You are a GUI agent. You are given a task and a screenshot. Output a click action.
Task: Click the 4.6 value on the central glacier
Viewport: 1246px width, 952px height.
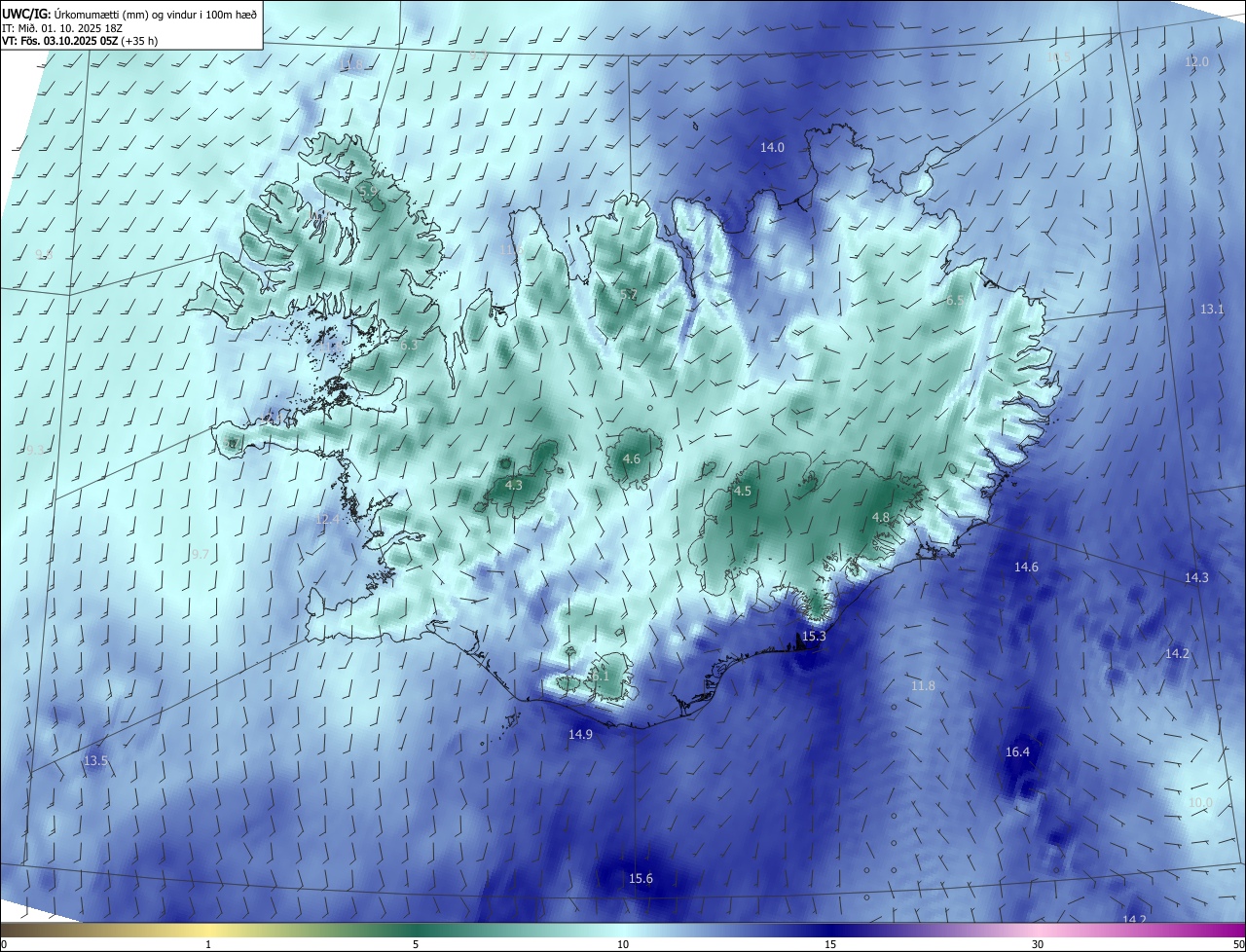tap(631, 458)
